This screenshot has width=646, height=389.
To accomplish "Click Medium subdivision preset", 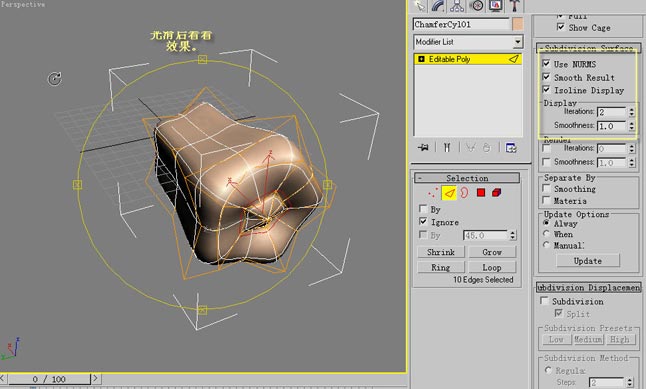I will click(588, 340).
